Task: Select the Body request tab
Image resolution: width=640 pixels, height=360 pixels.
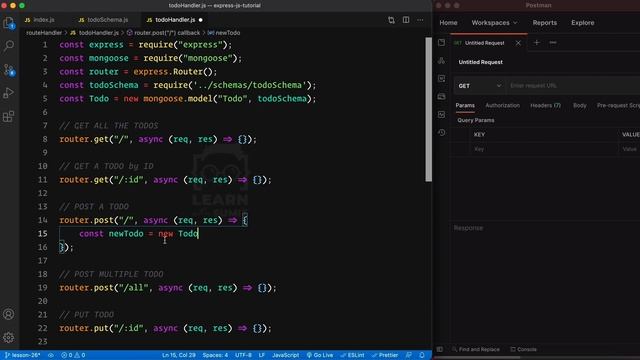Action: 580,105
